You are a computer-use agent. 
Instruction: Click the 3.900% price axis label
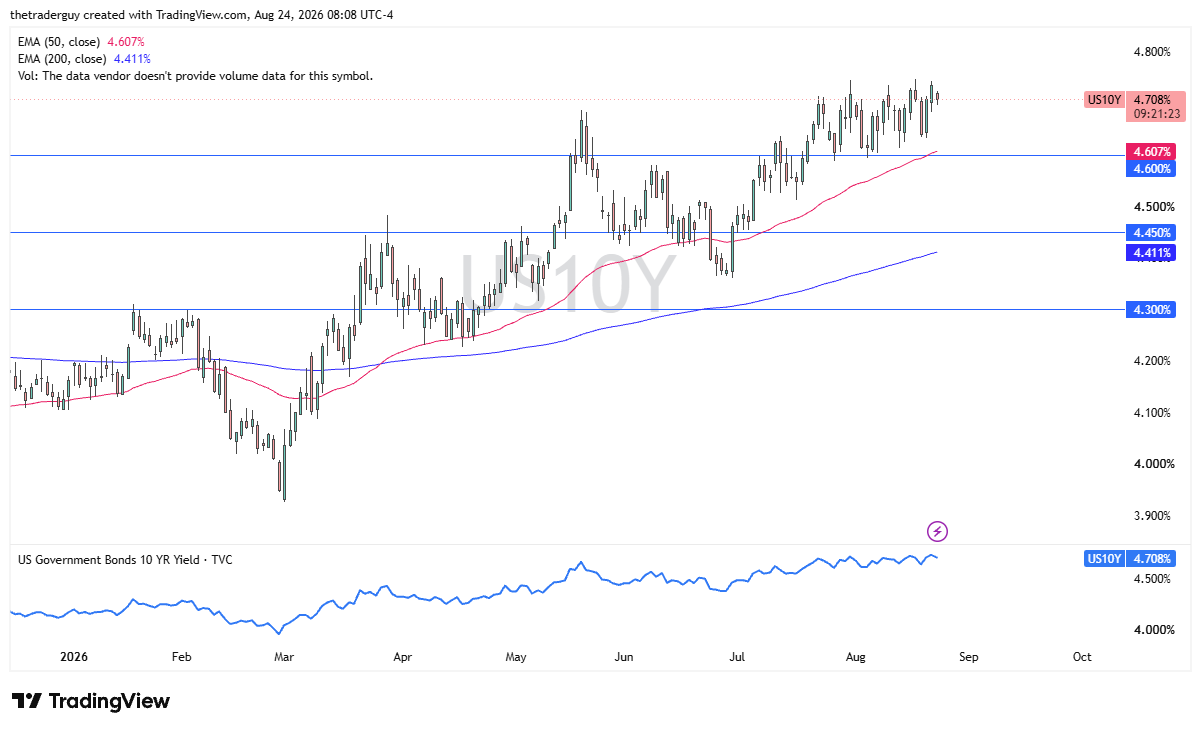point(1152,516)
